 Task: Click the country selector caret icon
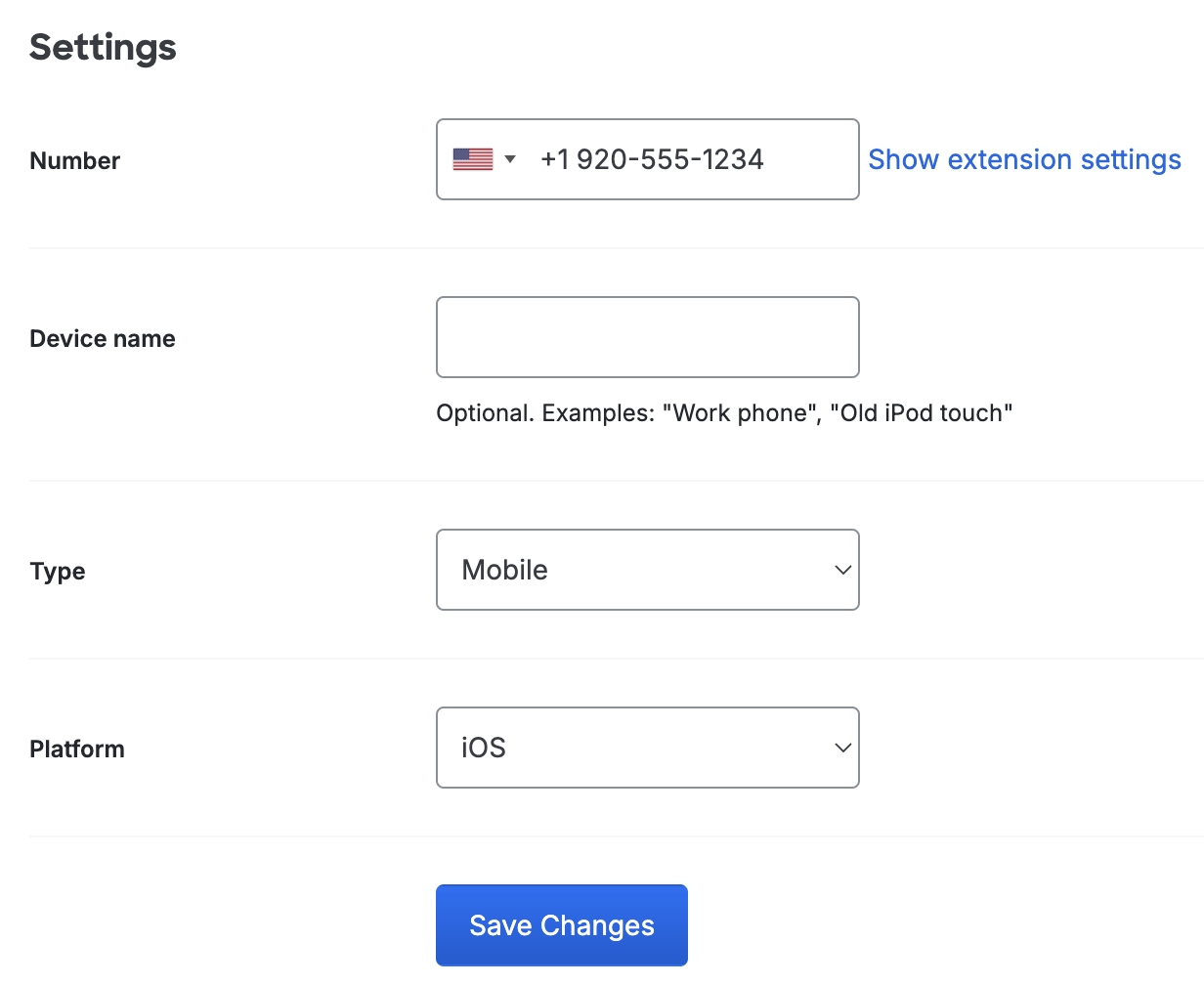coord(509,158)
